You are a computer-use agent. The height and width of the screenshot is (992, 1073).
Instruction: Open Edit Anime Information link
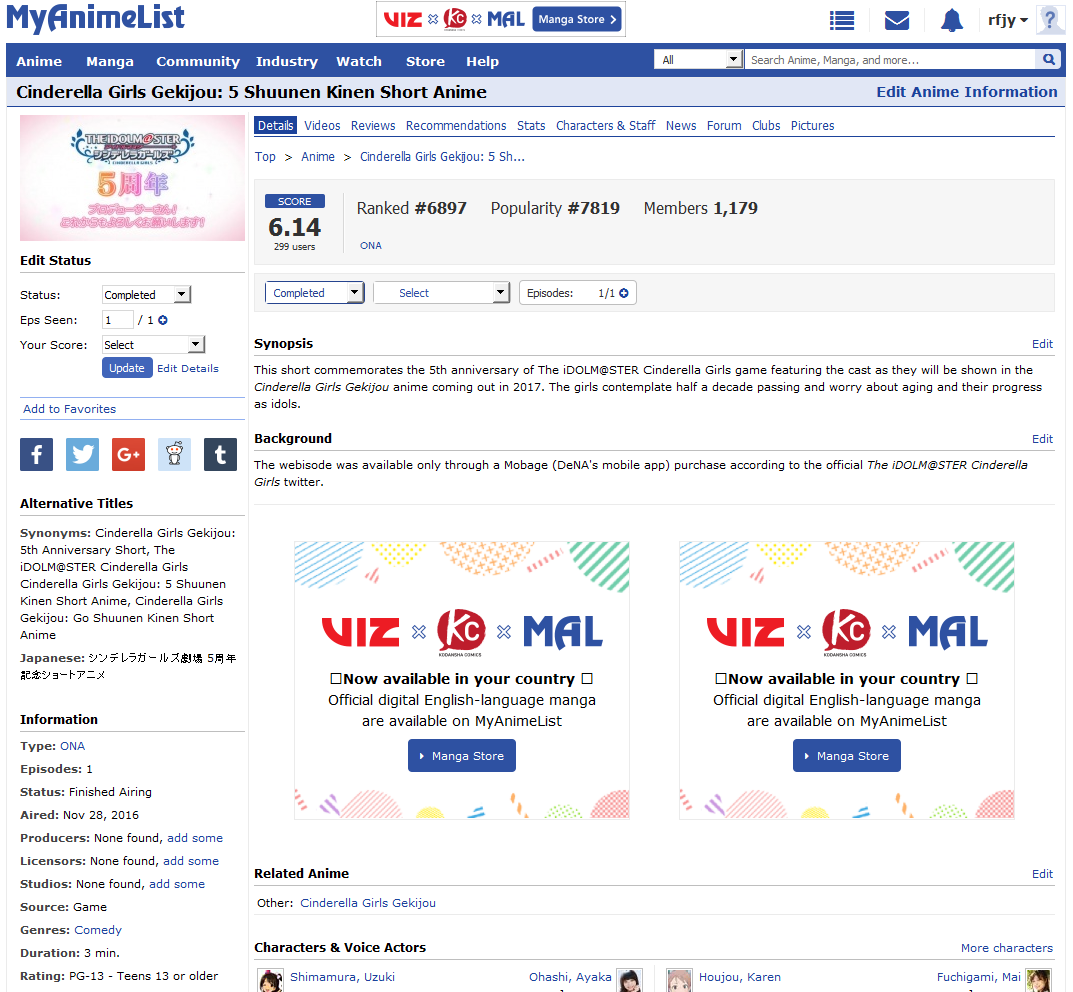pos(966,92)
